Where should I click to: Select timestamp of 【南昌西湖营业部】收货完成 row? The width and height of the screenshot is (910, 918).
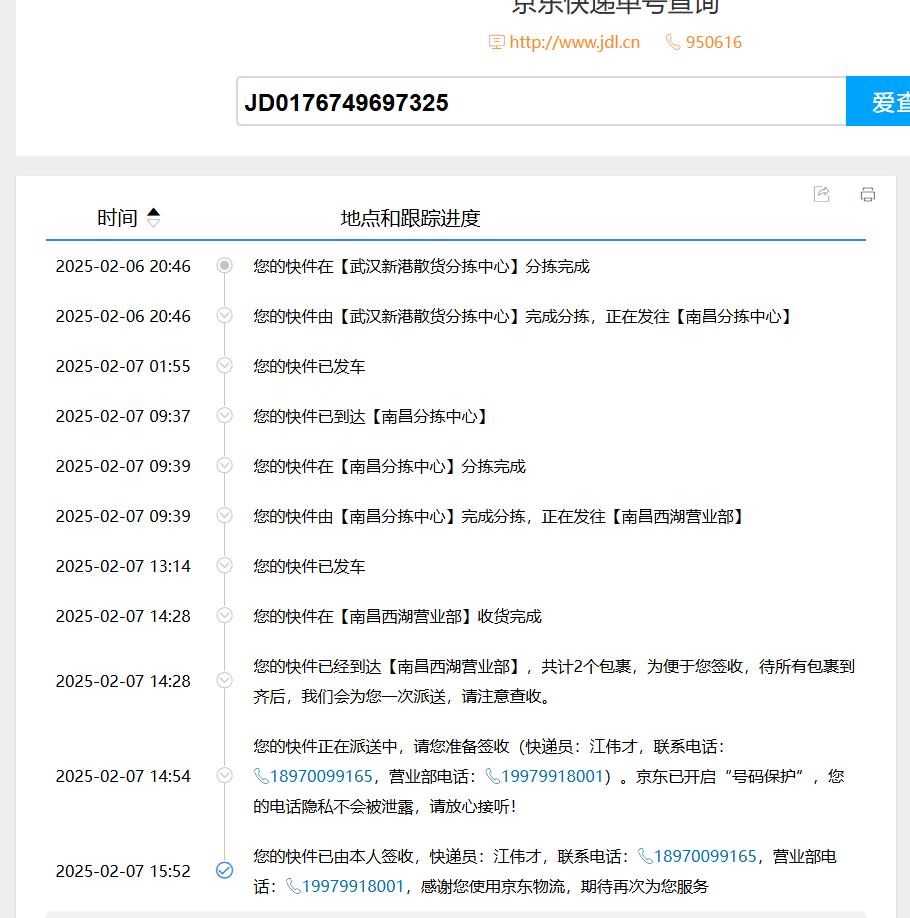coord(123,616)
